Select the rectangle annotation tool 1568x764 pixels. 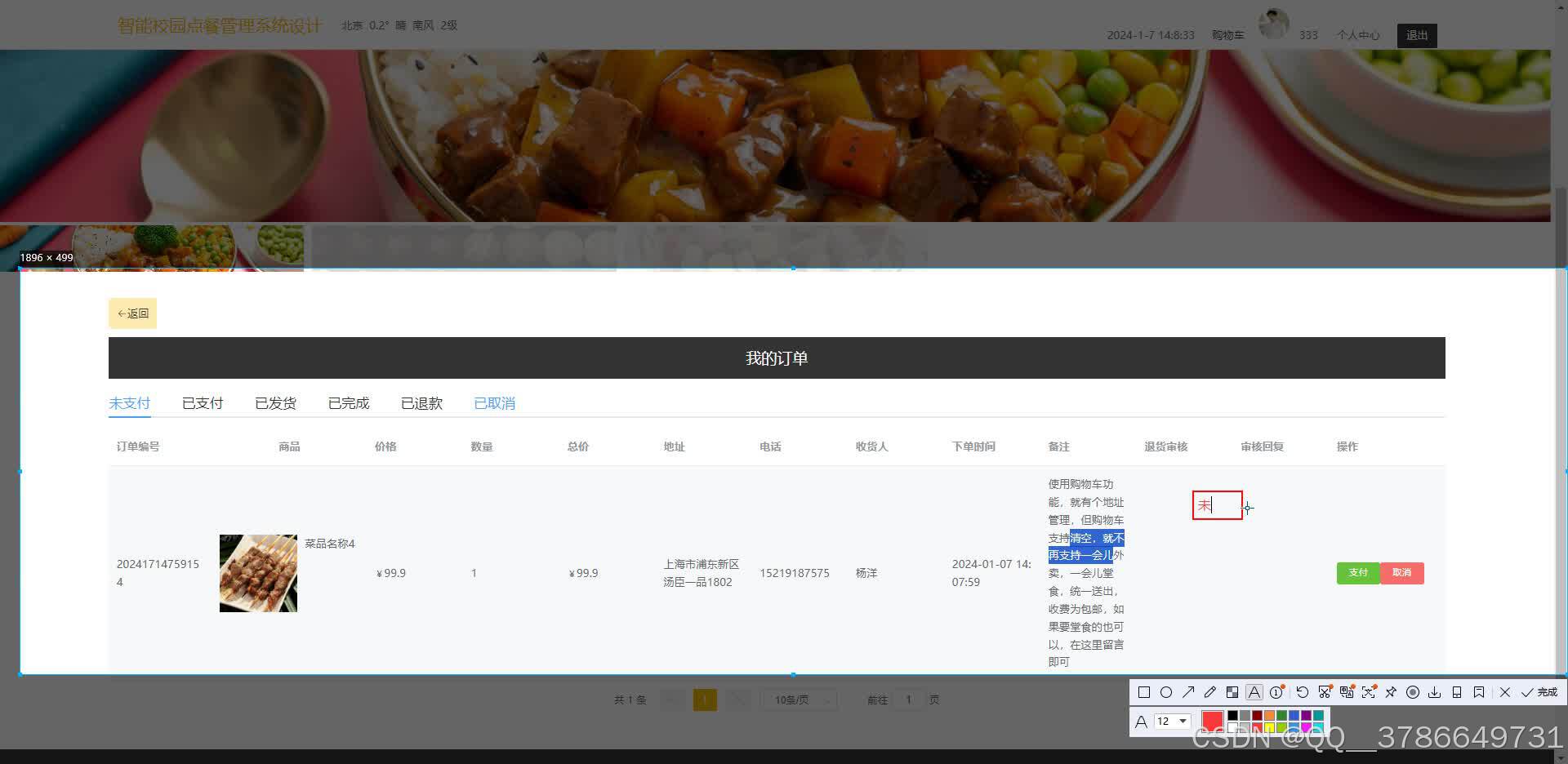click(1145, 692)
